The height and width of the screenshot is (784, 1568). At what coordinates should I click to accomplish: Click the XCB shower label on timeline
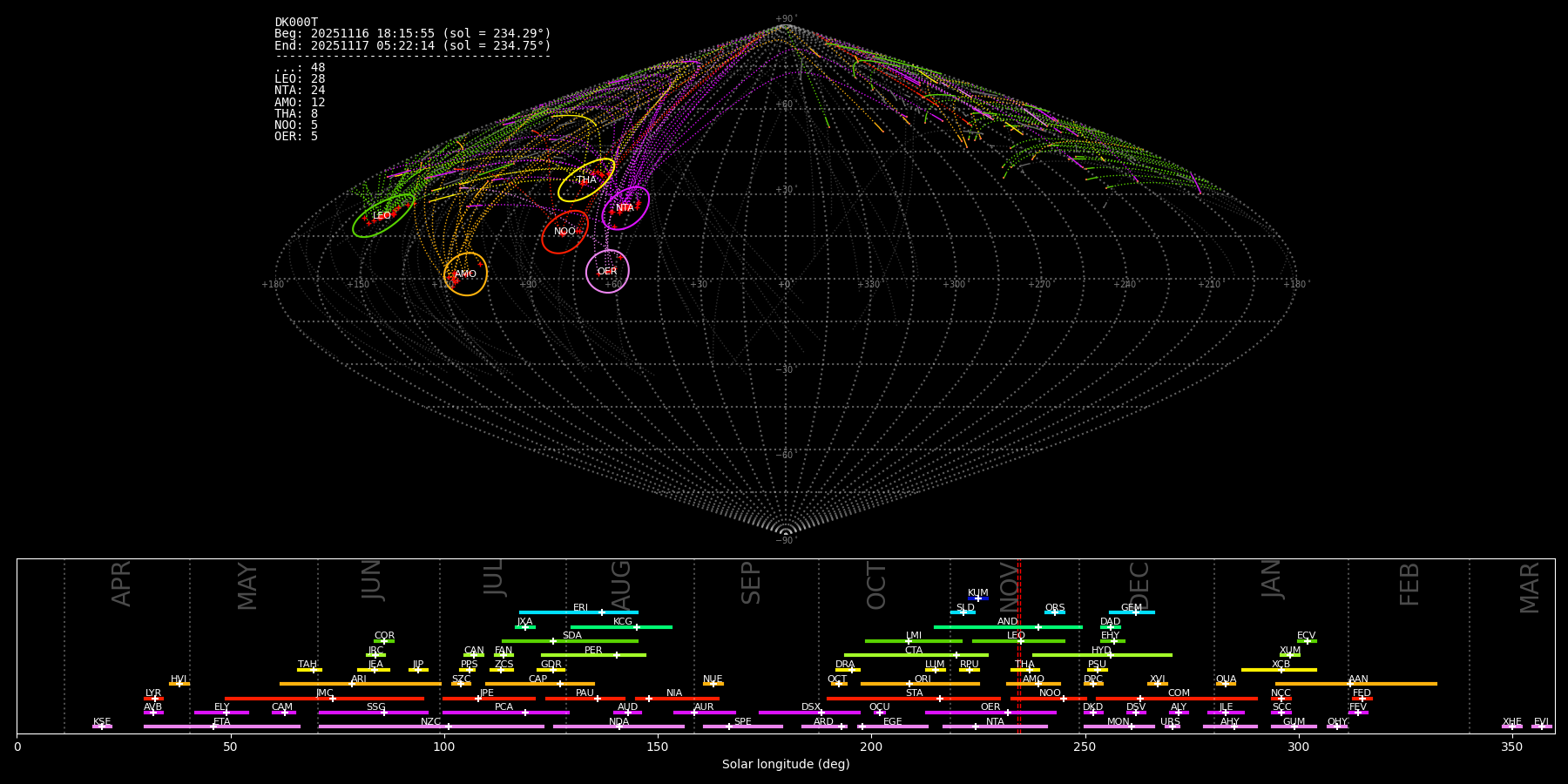tap(1281, 665)
